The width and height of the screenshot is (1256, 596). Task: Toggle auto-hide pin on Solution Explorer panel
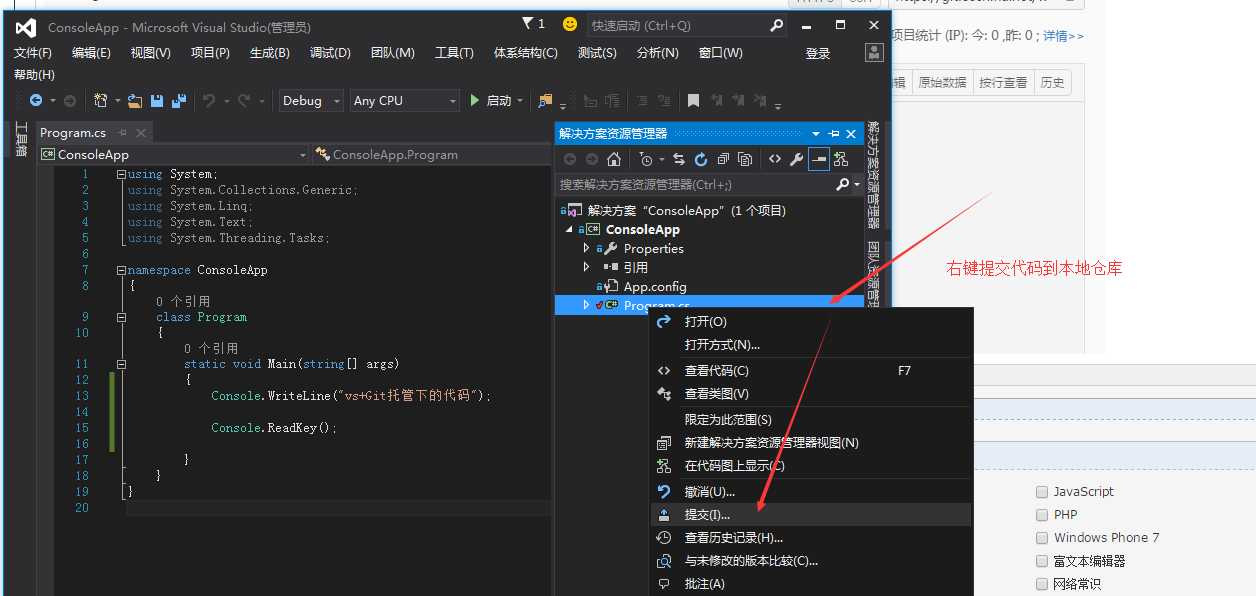point(834,133)
